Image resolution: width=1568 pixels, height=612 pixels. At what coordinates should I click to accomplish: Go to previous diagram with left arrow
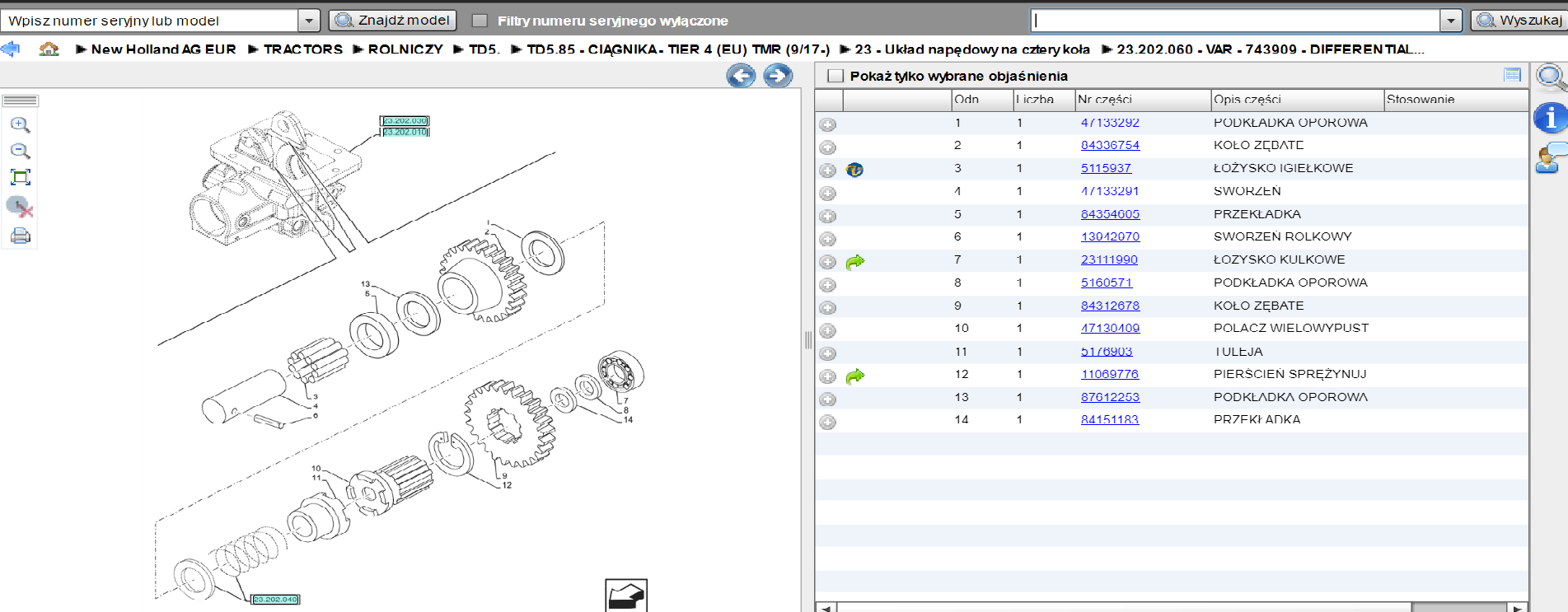coord(741,76)
